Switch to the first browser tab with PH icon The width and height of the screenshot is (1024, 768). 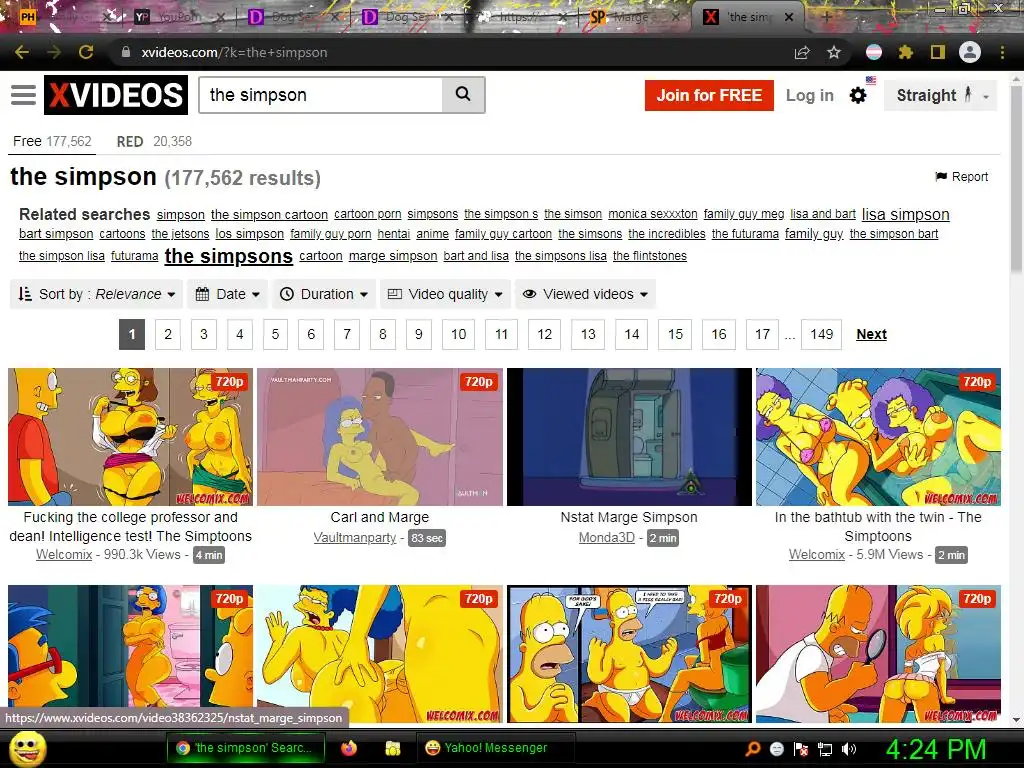[x=65, y=16]
